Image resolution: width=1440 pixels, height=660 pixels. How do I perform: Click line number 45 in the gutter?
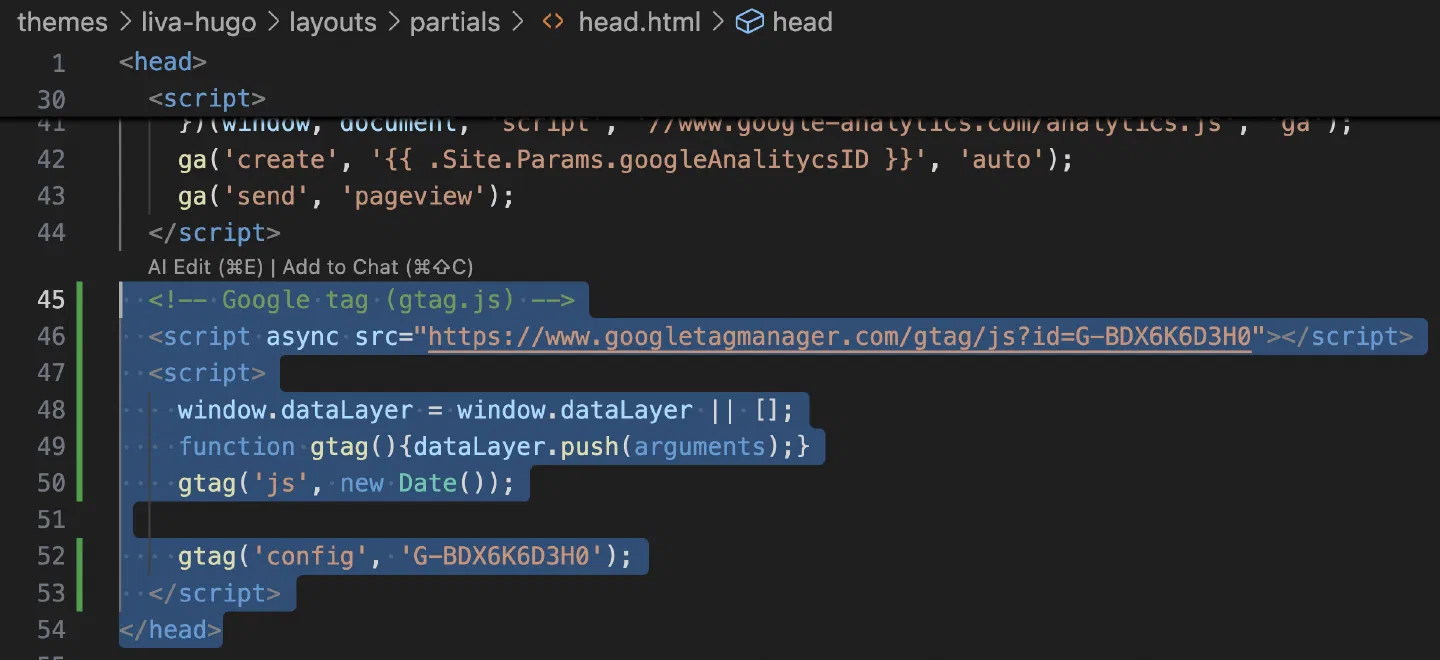[51, 300]
